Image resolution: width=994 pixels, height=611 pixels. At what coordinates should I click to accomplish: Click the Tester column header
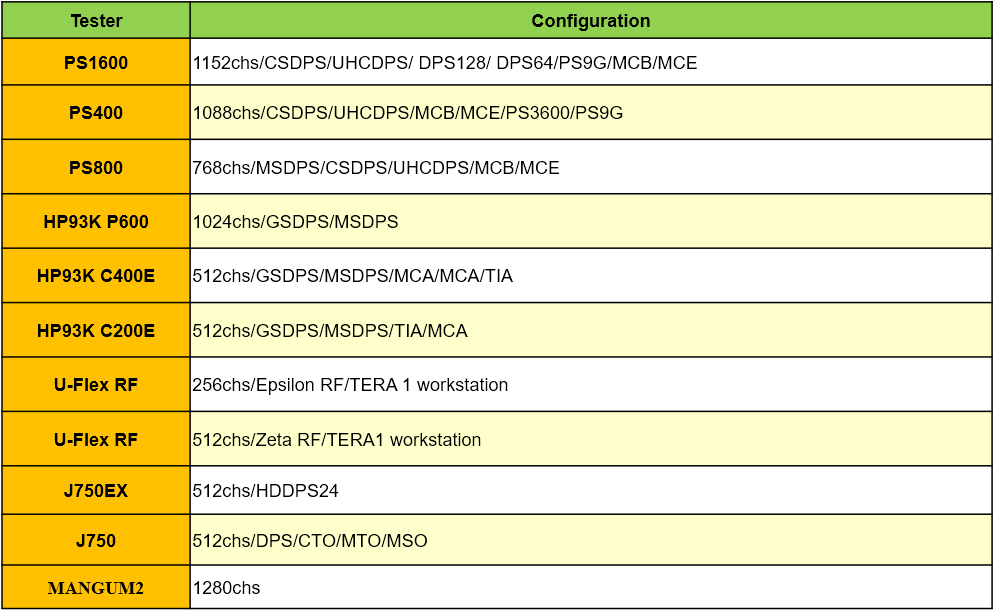coord(96,20)
